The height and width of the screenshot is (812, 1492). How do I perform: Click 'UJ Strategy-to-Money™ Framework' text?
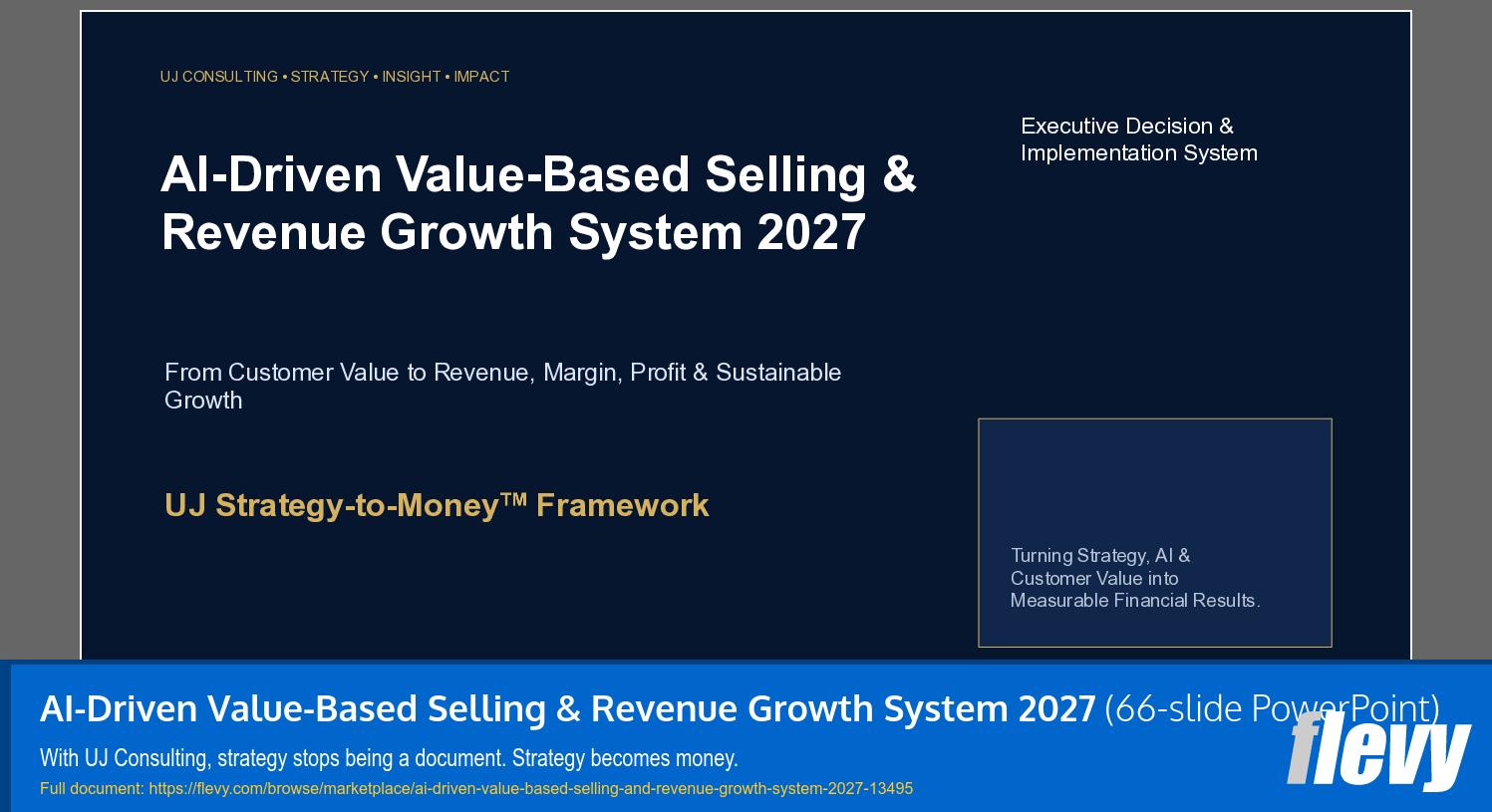click(437, 505)
